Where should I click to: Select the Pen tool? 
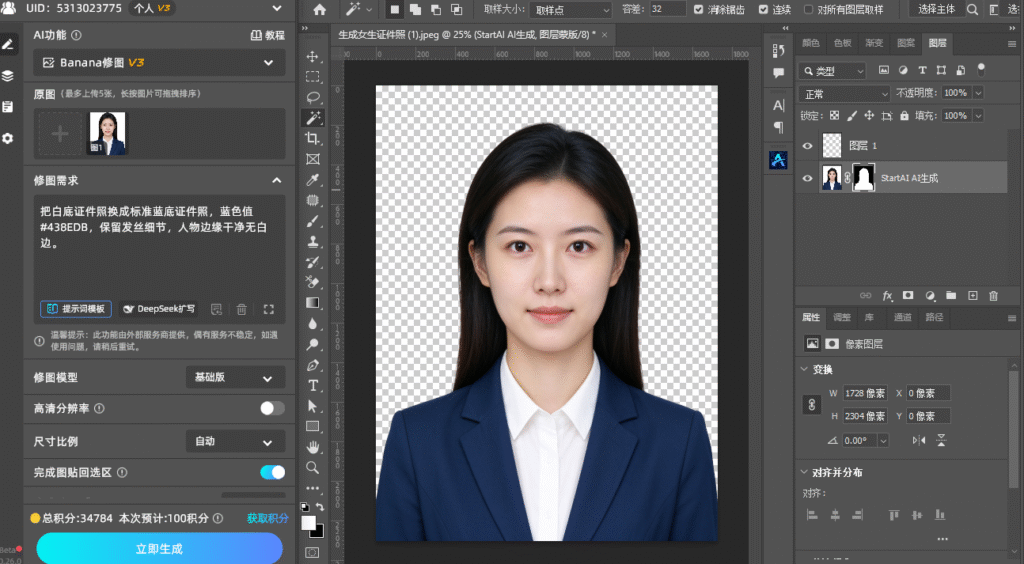[313, 365]
